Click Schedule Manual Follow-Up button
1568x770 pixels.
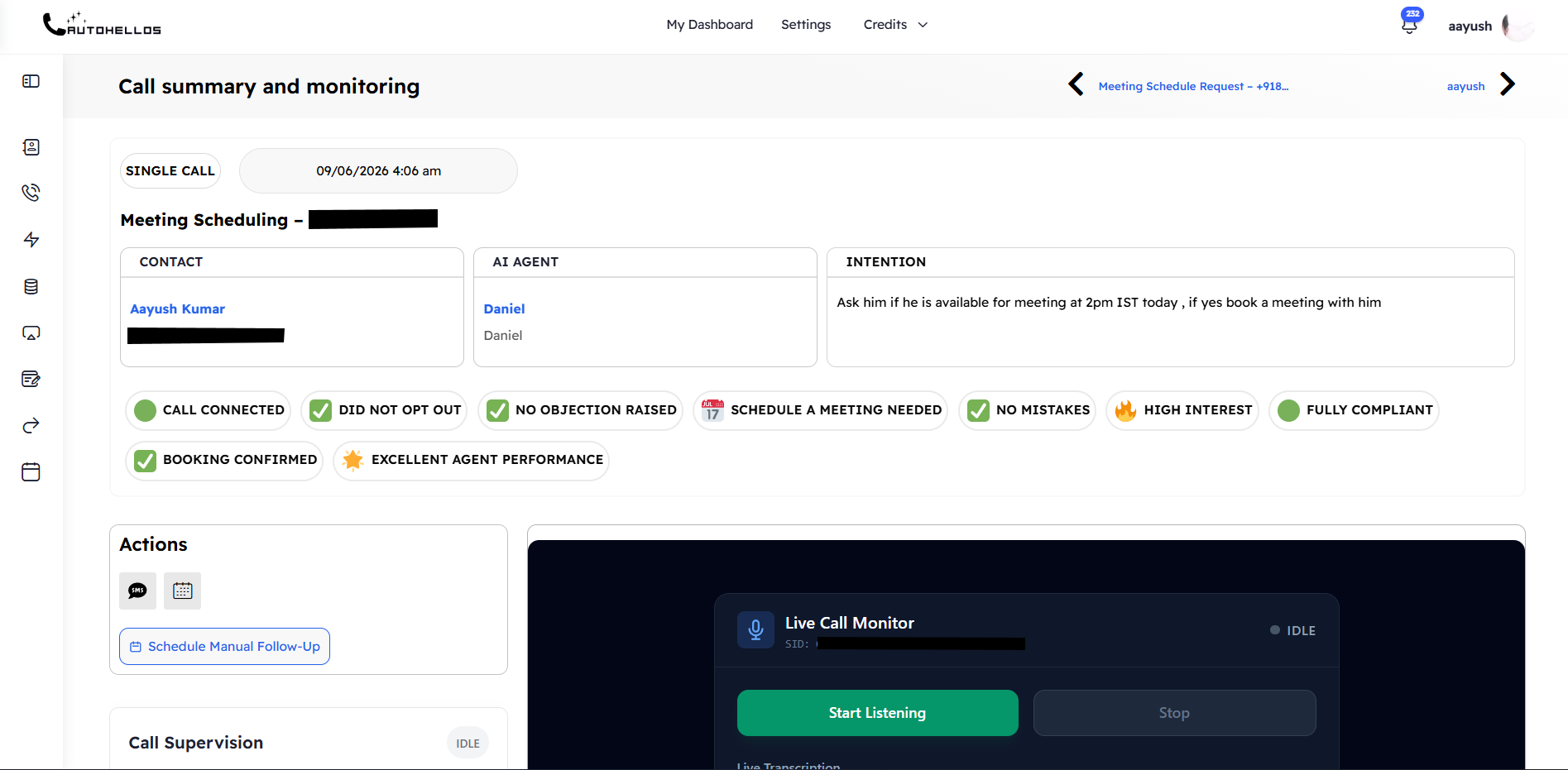pos(225,646)
